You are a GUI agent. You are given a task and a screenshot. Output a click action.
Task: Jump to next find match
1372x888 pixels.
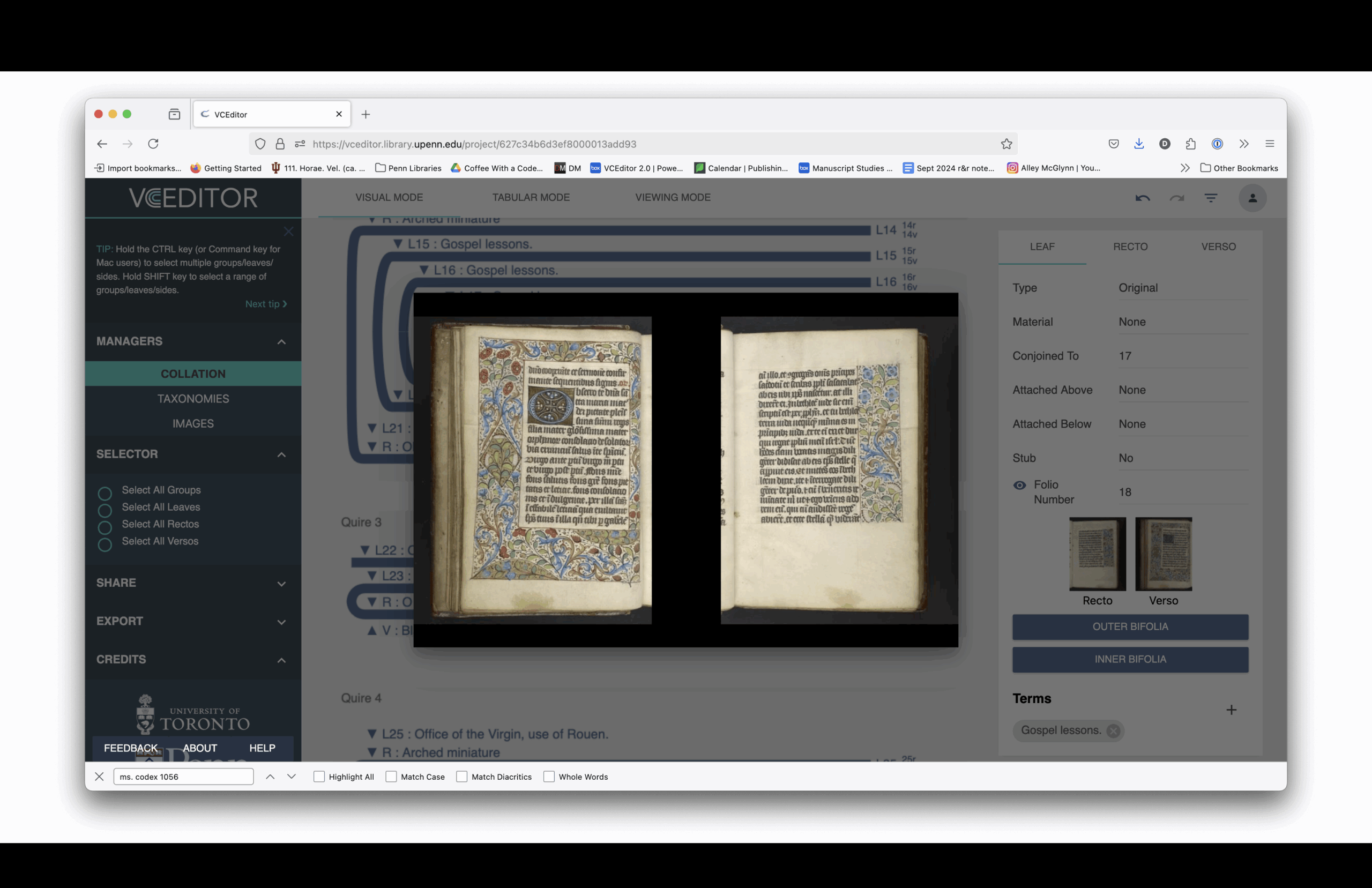click(x=292, y=777)
